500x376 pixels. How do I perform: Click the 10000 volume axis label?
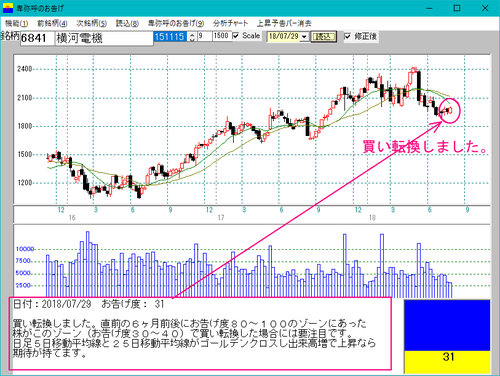pos(25,249)
